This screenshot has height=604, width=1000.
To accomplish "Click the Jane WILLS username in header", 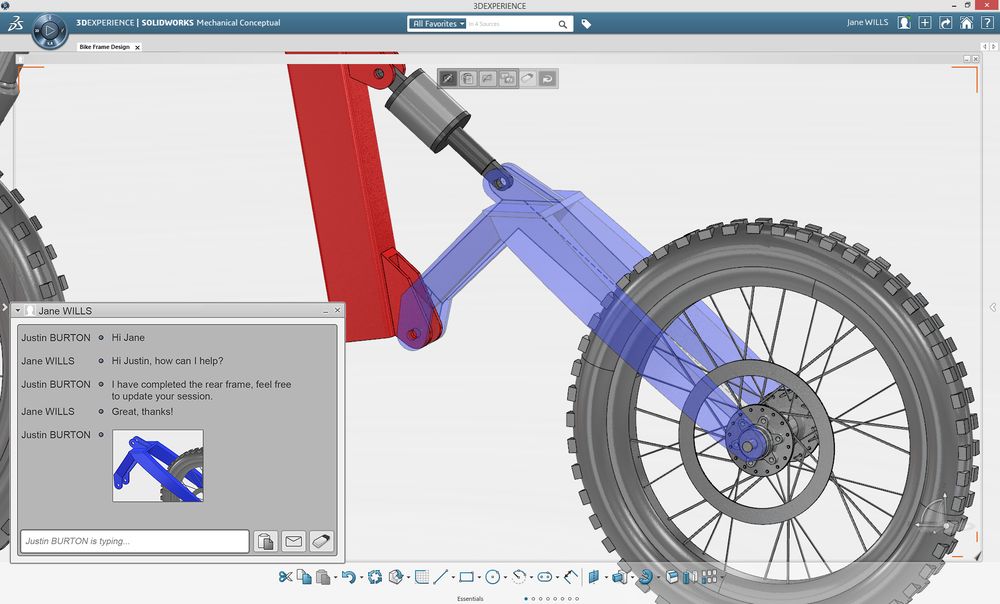I will click(867, 23).
